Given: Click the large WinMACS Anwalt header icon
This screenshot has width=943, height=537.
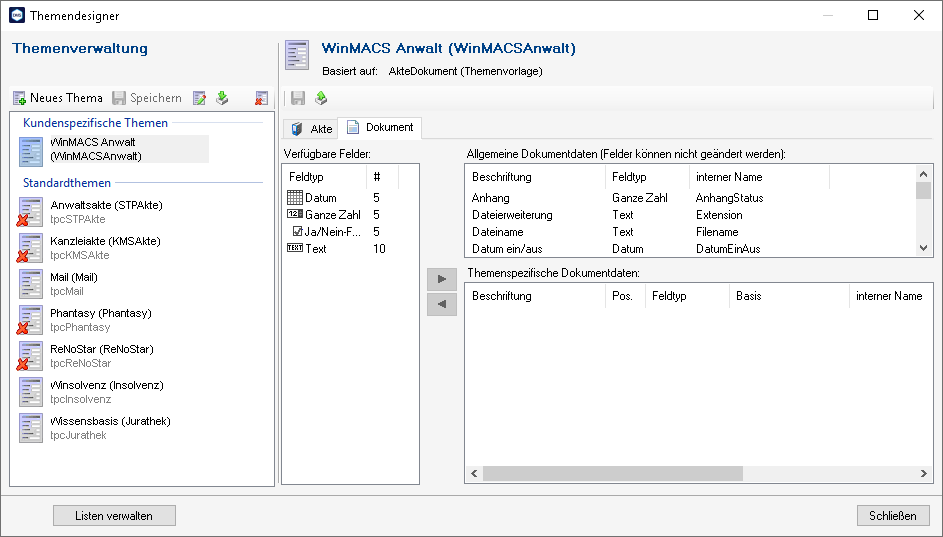Looking at the screenshot, I should tap(297, 55).
